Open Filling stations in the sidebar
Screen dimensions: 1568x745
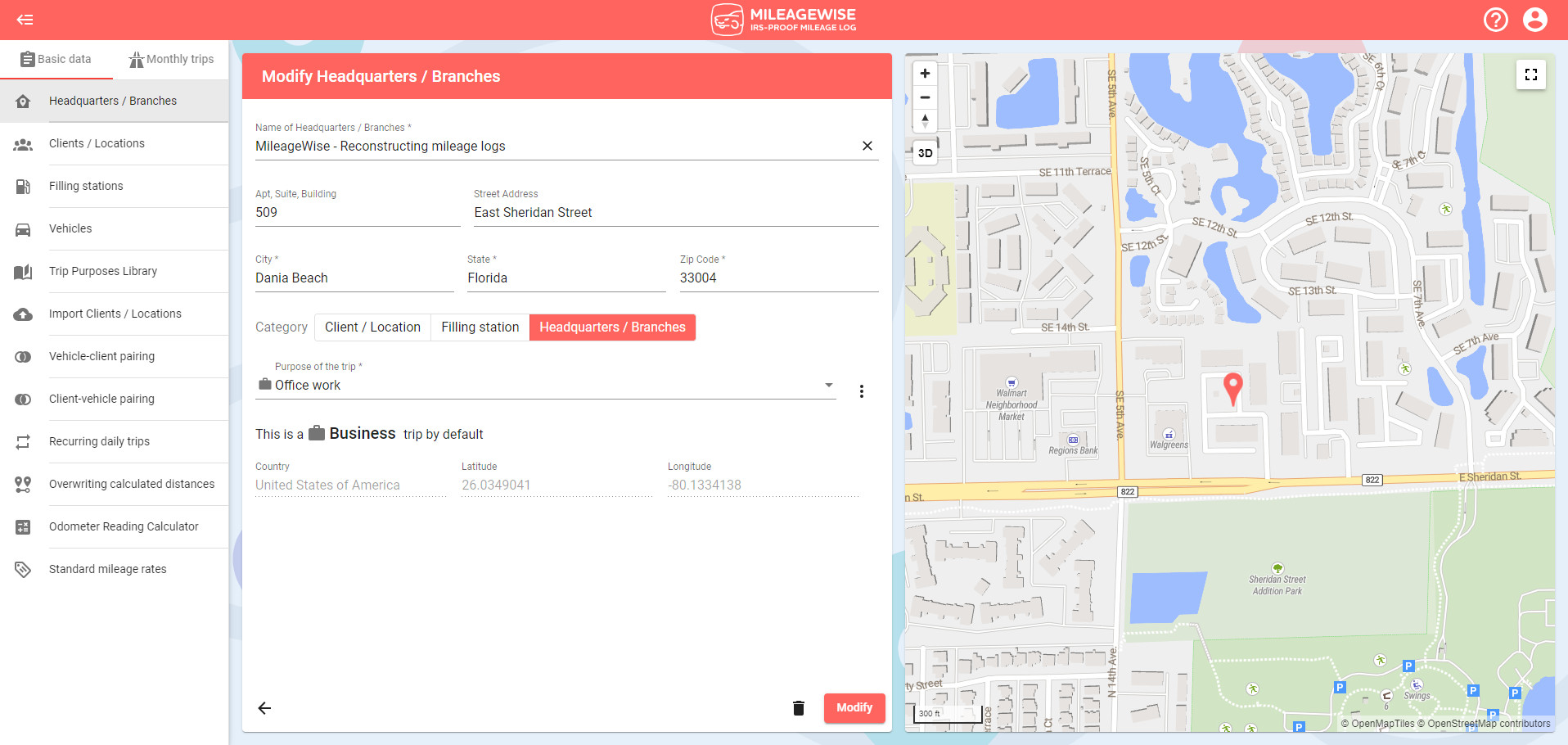(114, 187)
